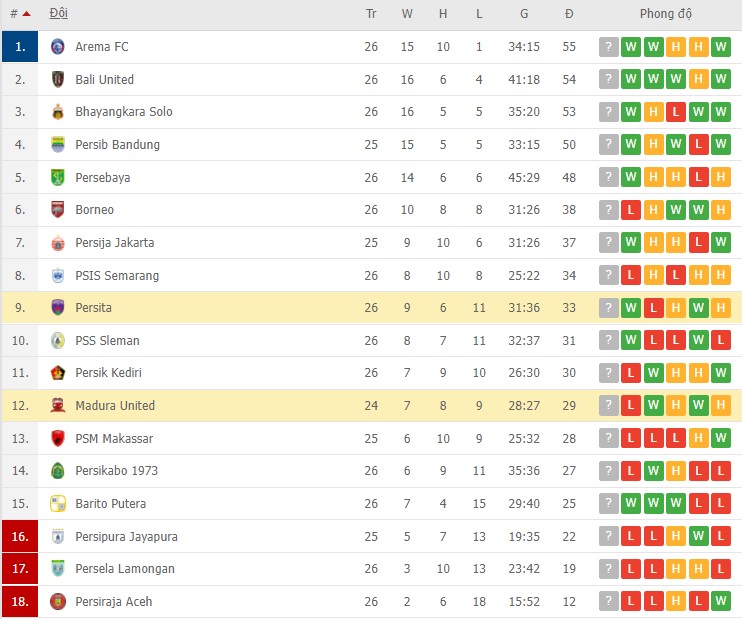Click Bhayangkara Solo's red L form badge
742x619 pixels.
point(676,112)
